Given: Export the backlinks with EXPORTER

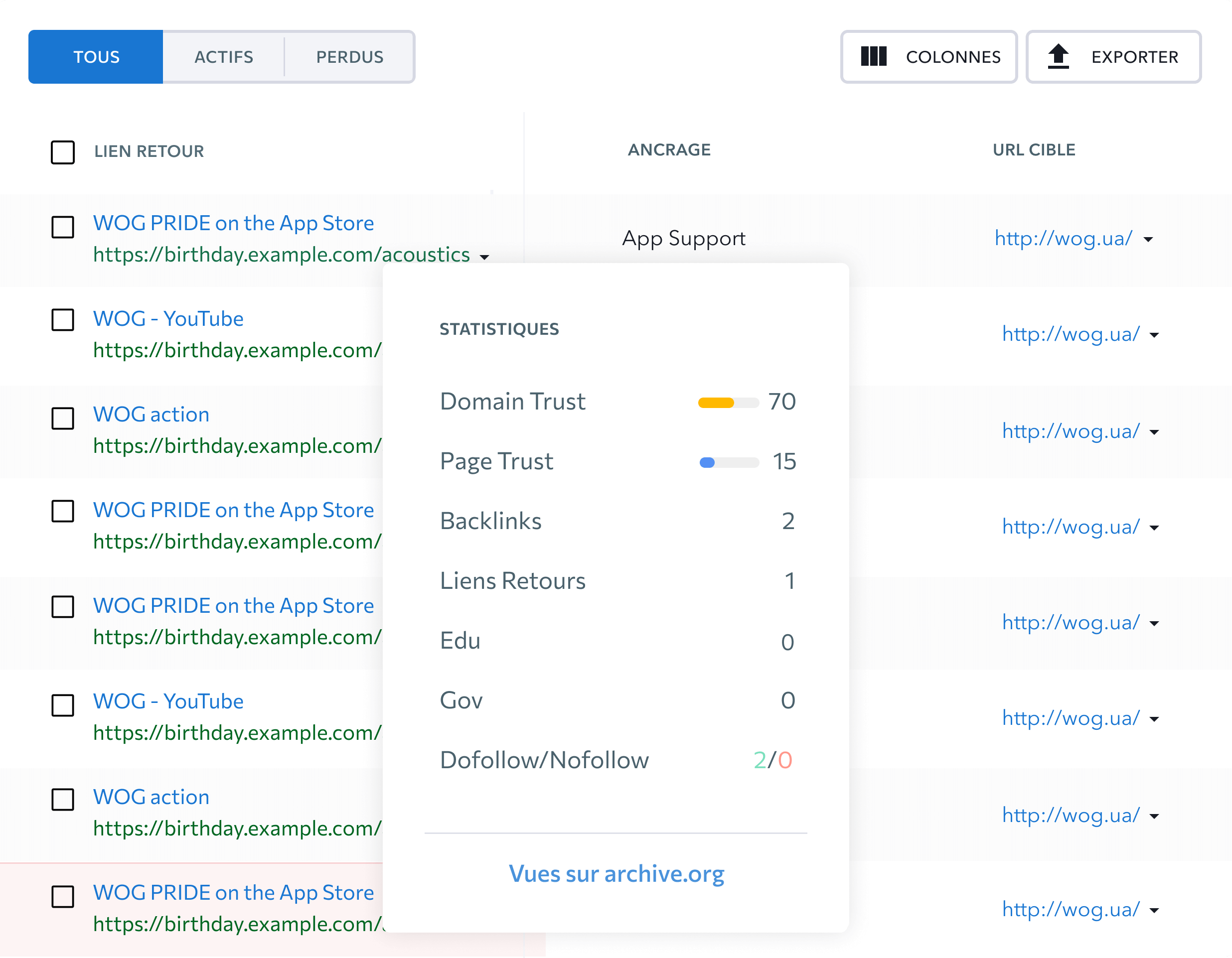Looking at the screenshot, I should [x=1113, y=57].
